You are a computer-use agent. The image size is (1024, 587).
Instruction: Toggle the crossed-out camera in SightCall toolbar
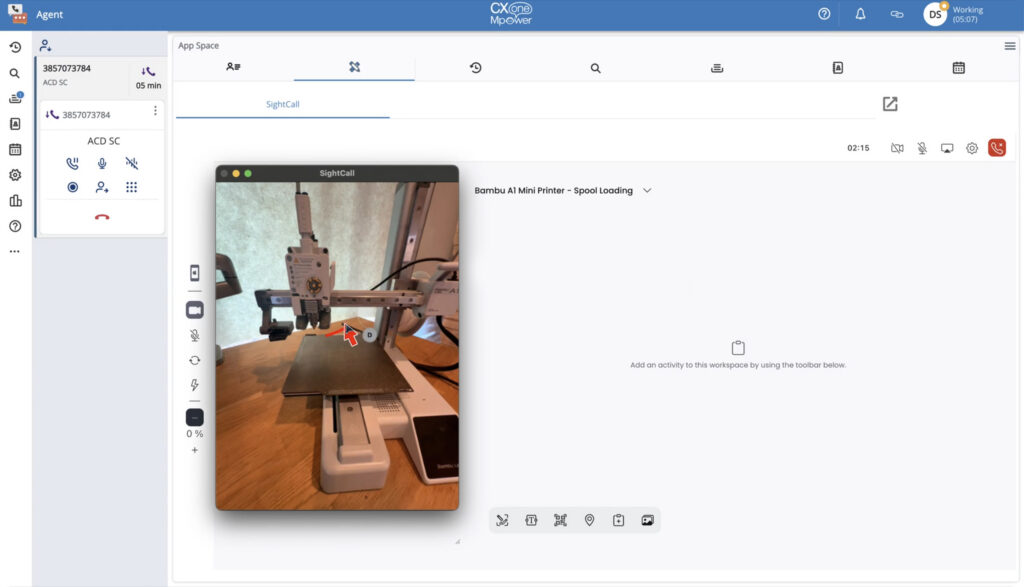pos(897,148)
